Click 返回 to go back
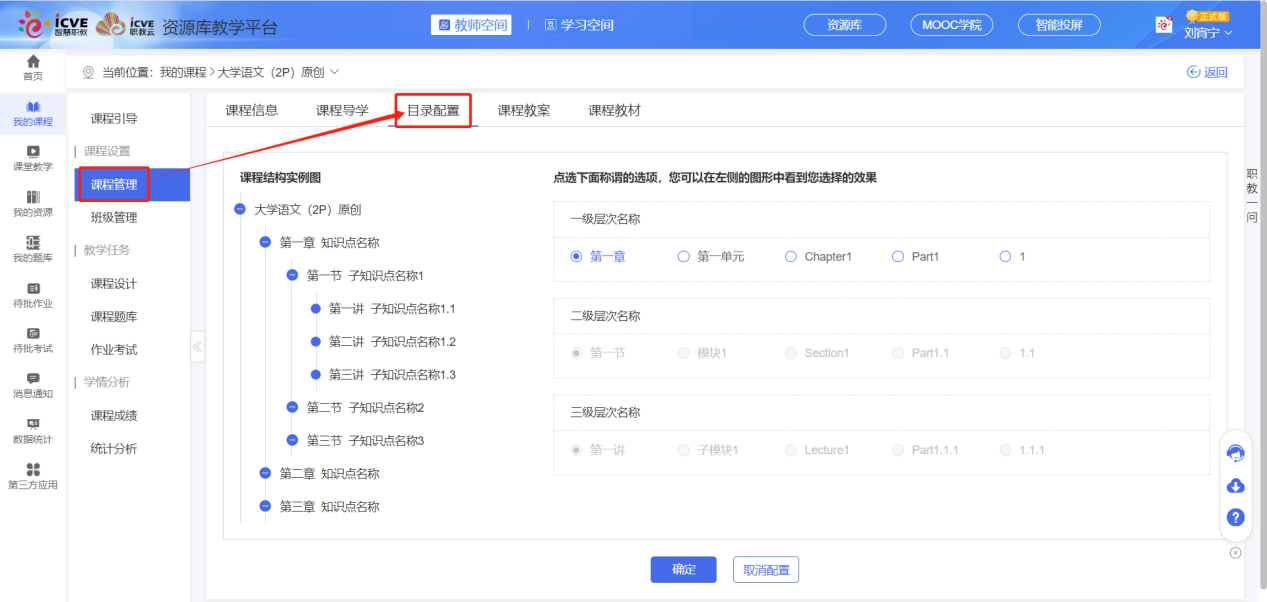Viewport: 1267px width, 602px height. tap(1206, 71)
